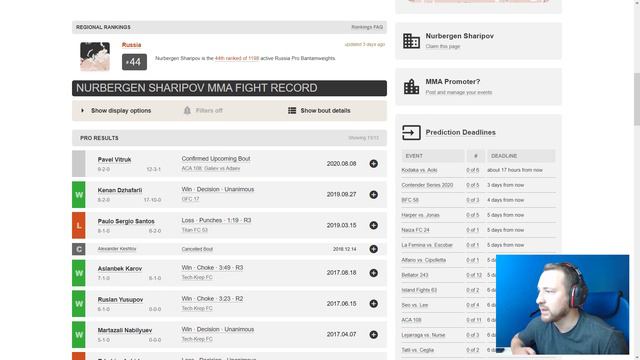Open Win Choke 3:49 R3 result
The width and height of the screenshot is (640, 360).
212,268
